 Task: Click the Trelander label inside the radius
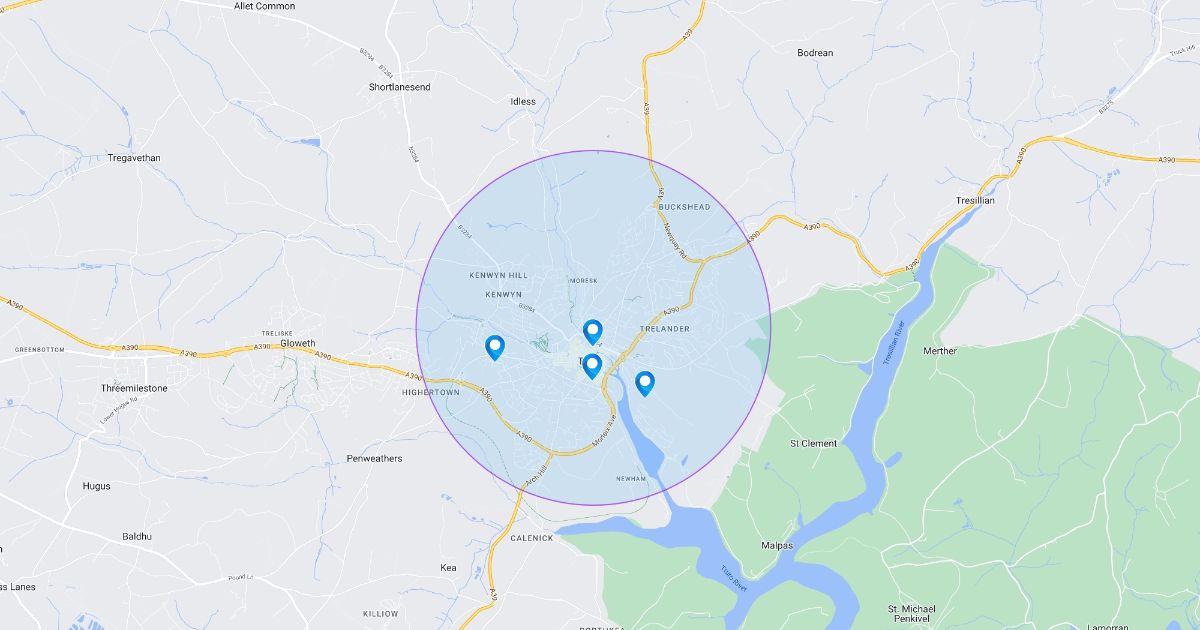point(664,328)
